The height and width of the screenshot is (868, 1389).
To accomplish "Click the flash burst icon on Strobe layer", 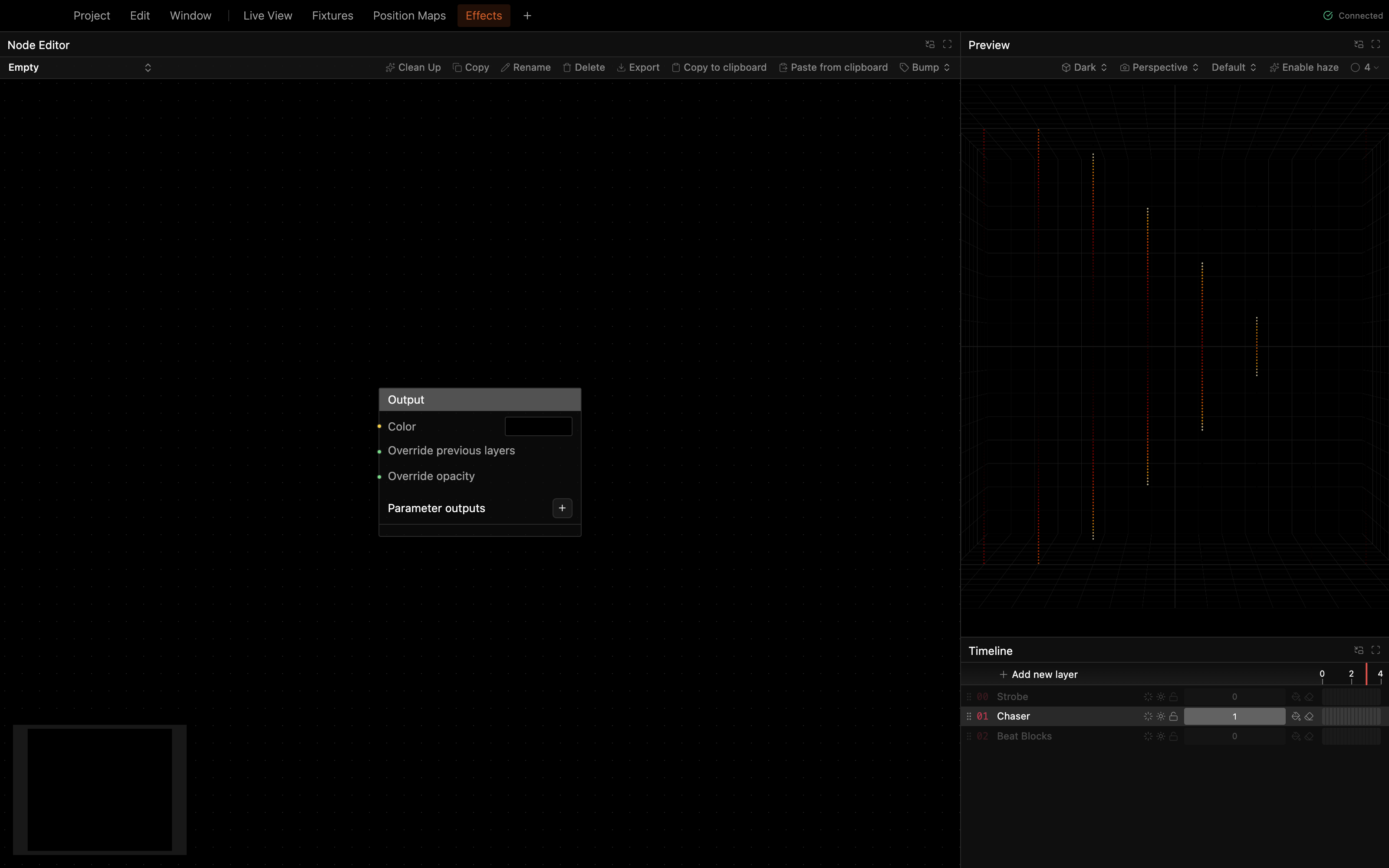I will 1148,697.
